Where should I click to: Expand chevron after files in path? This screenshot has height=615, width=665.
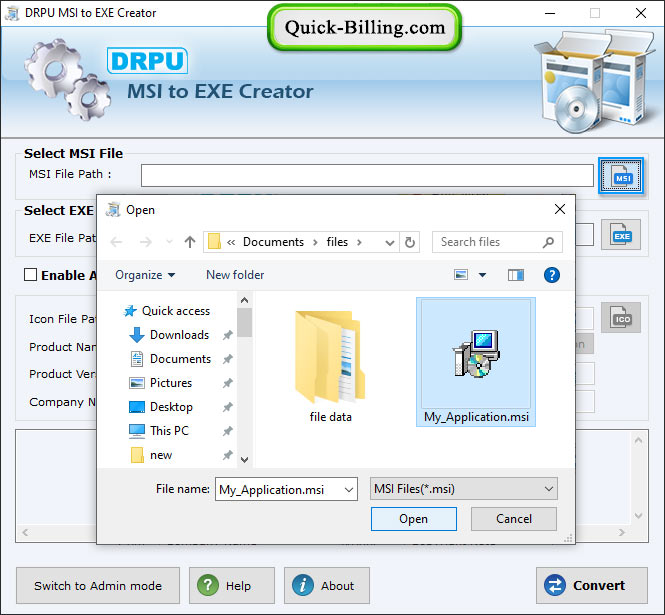pyautogui.click(x=359, y=242)
